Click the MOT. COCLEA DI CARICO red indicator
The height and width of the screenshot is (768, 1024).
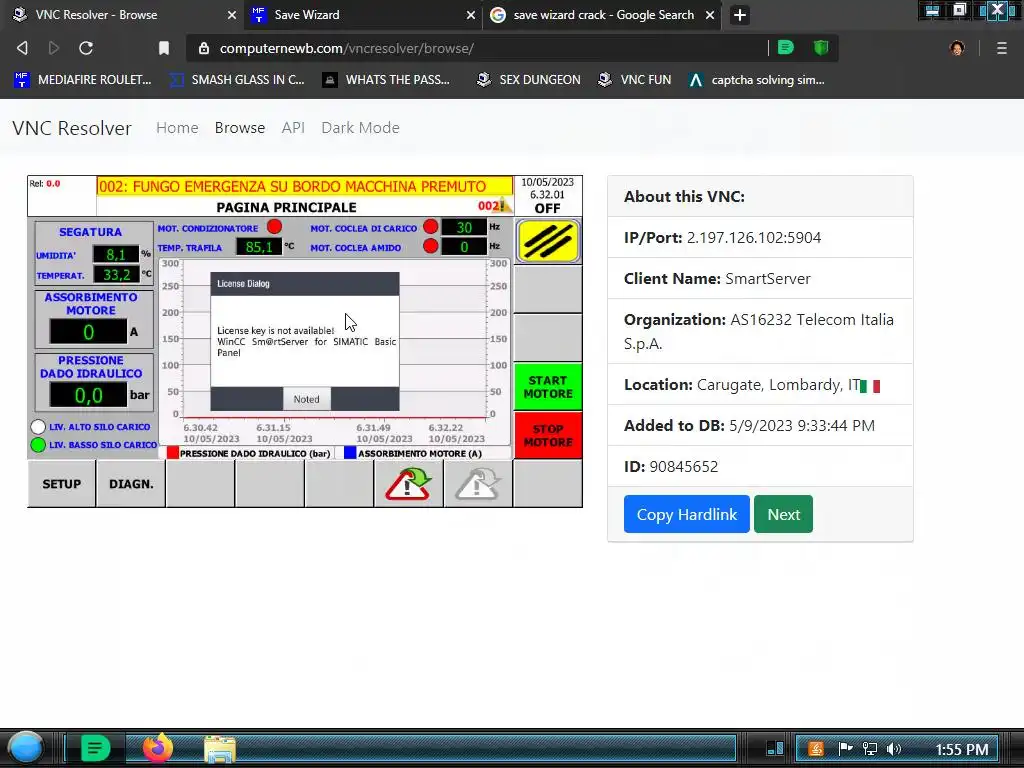coord(430,227)
